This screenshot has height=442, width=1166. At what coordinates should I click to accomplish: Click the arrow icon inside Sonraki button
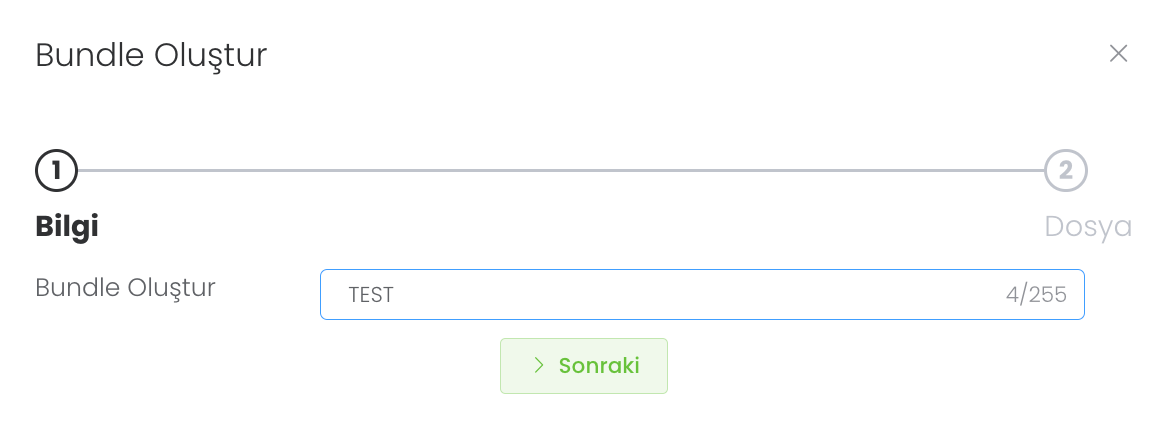click(538, 365)
